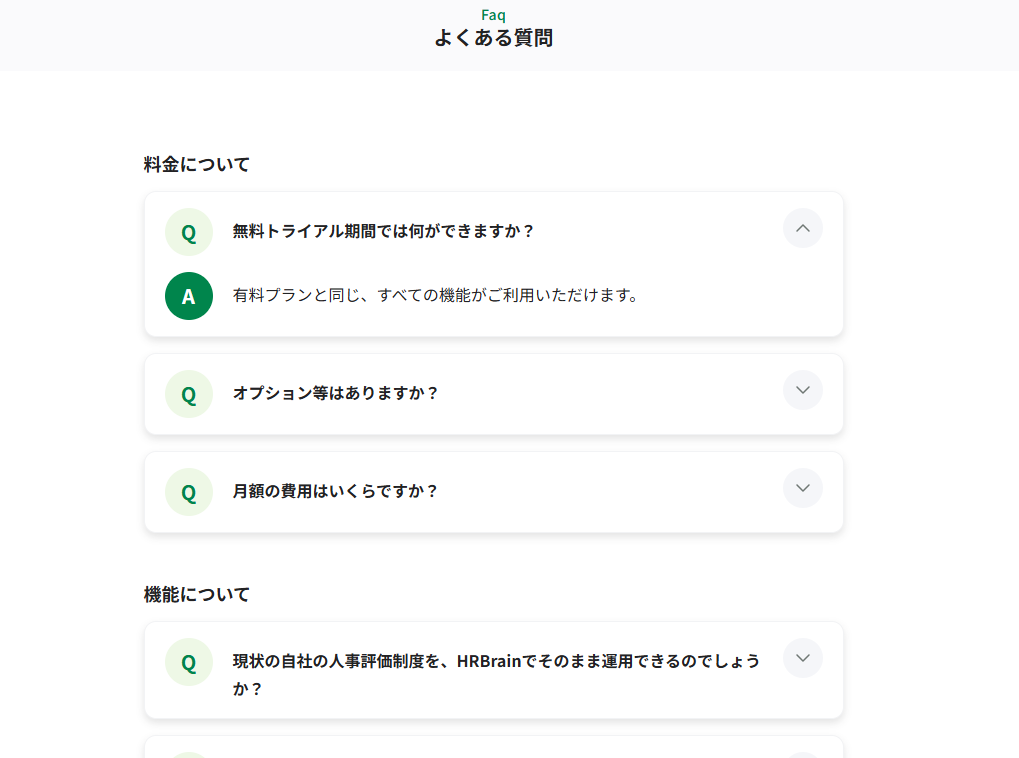Click the green Faq label

[x=493, y=14]
